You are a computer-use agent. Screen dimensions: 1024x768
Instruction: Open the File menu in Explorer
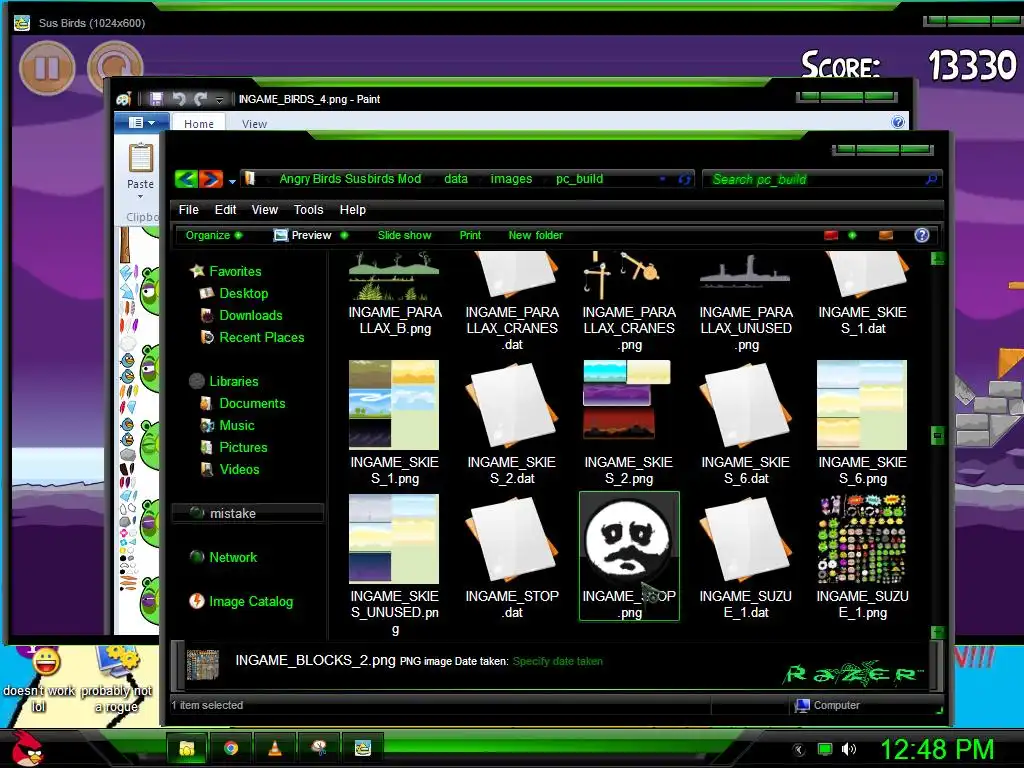click(189, 210)
